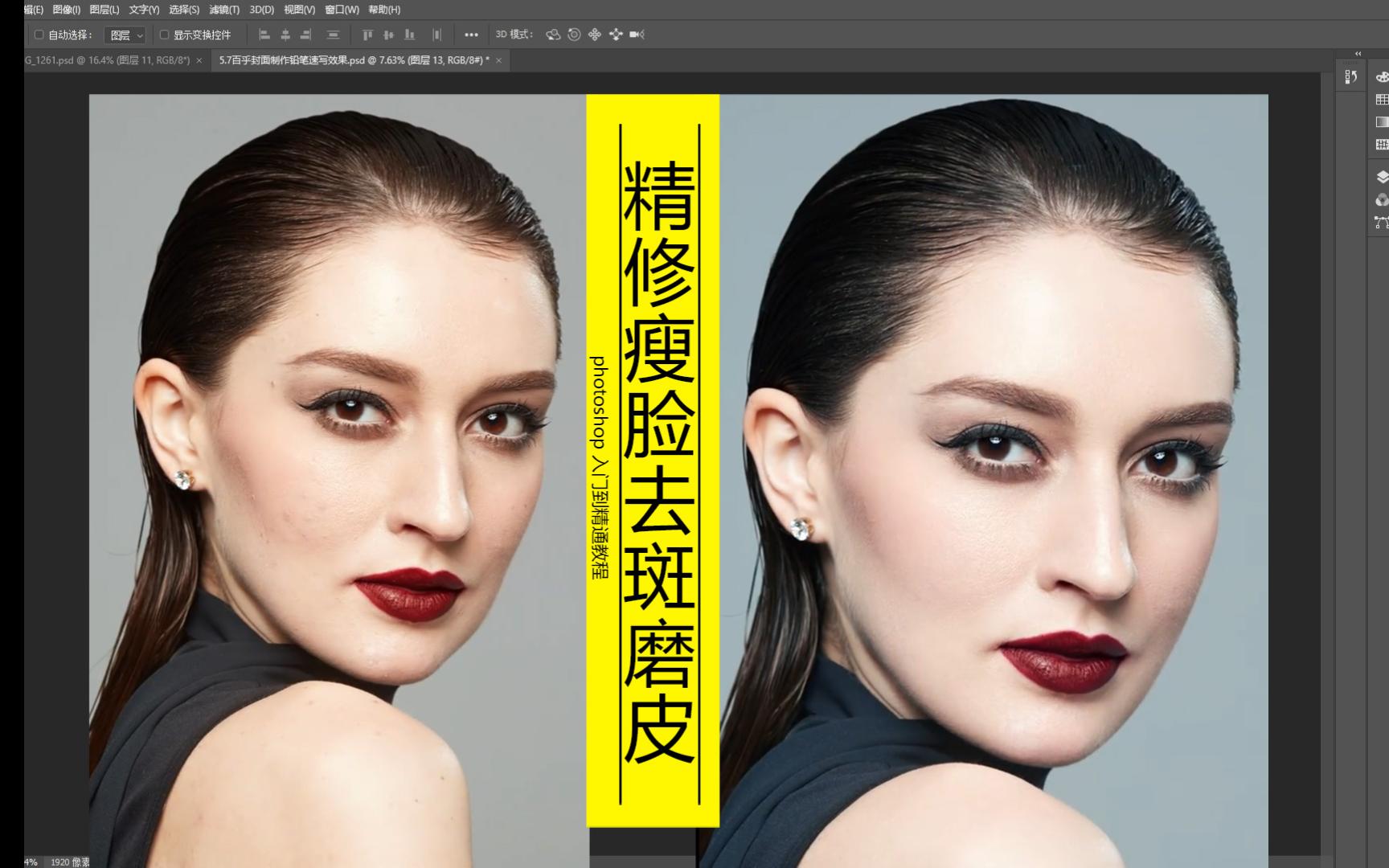This screenshot has width=1389, height=868.
Task: Click the align-top-edges icon in the options bar
Action: [x=367, y=35]
